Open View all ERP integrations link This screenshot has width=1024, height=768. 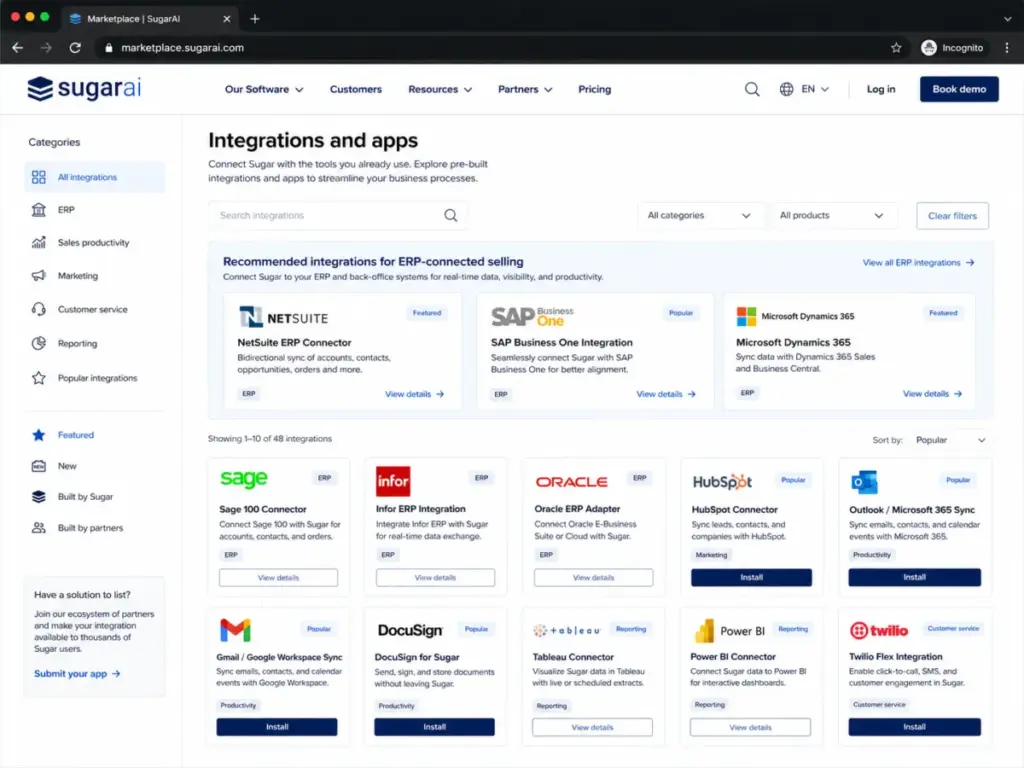point(918,263)
